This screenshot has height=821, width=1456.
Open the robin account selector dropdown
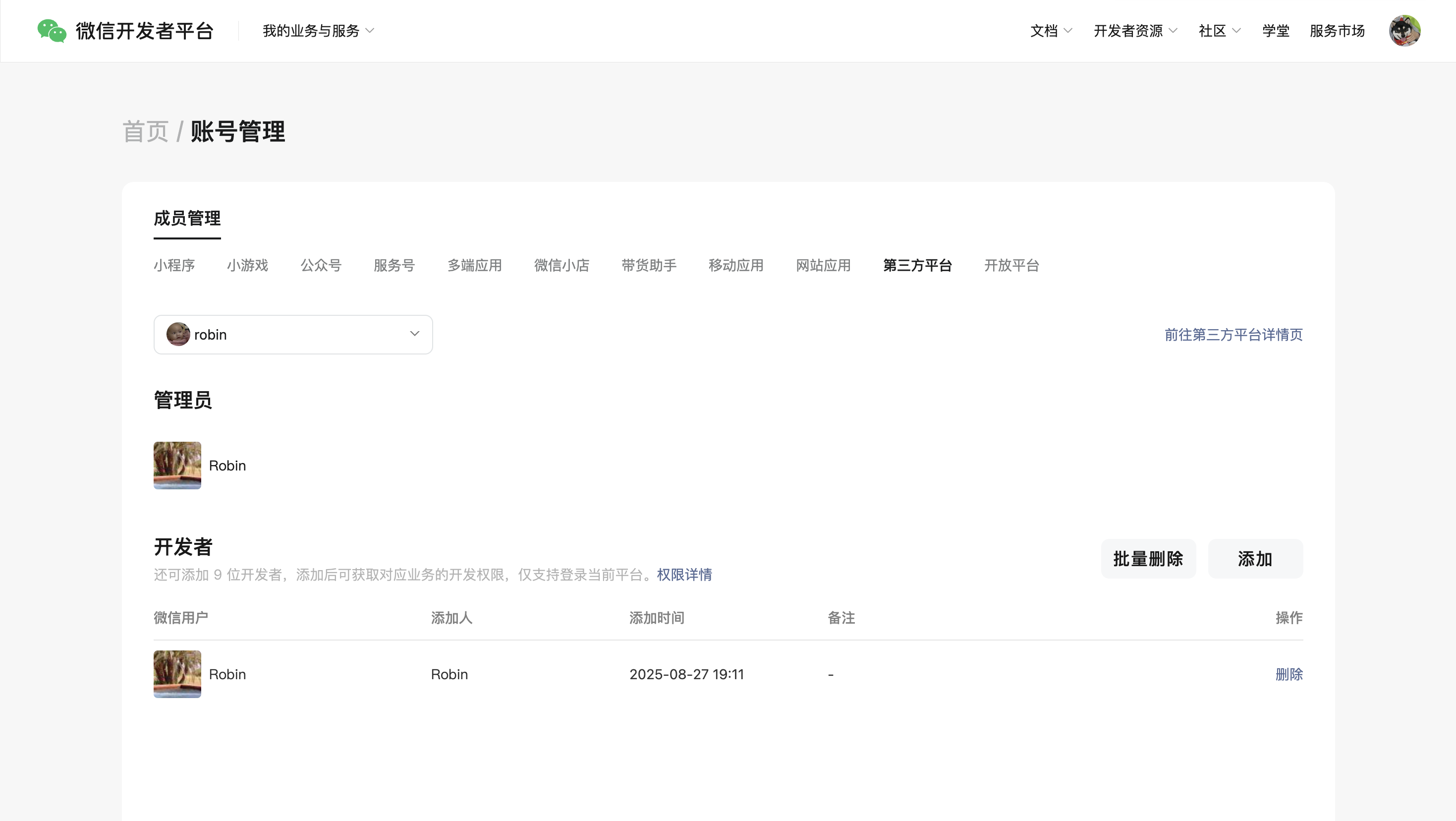293,334
